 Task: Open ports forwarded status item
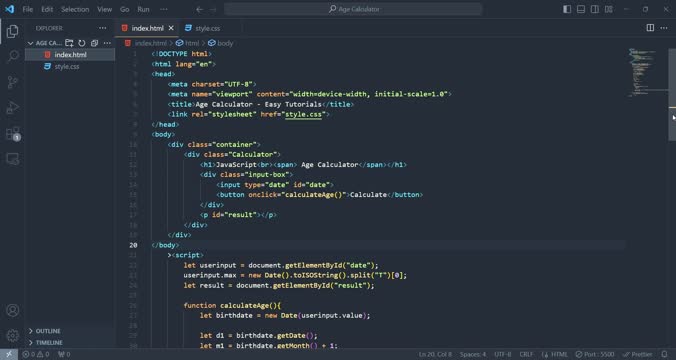[x=64, y=354]
